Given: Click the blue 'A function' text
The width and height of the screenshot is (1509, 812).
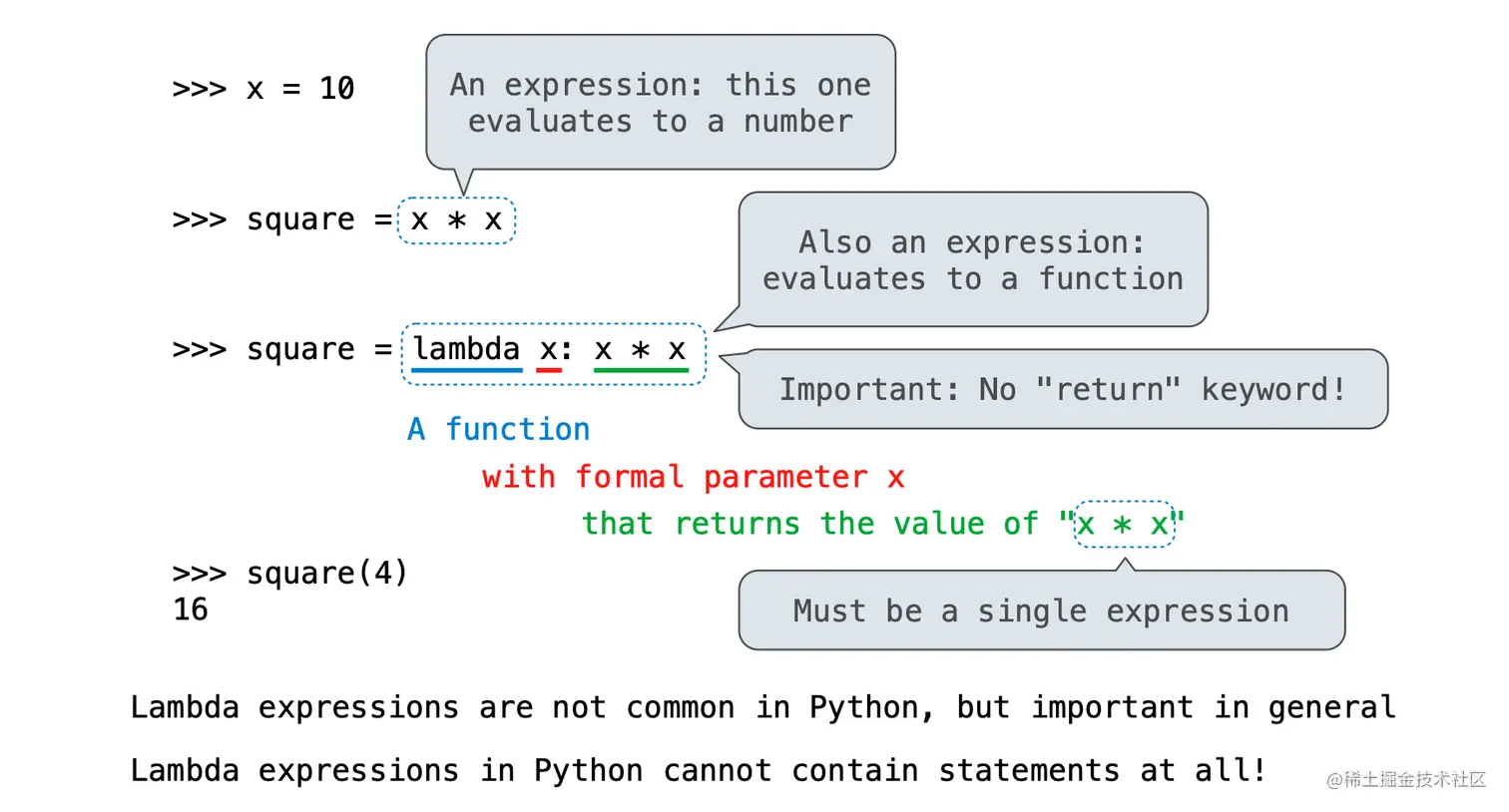Looking at the screenshot, I should (498, 429).
